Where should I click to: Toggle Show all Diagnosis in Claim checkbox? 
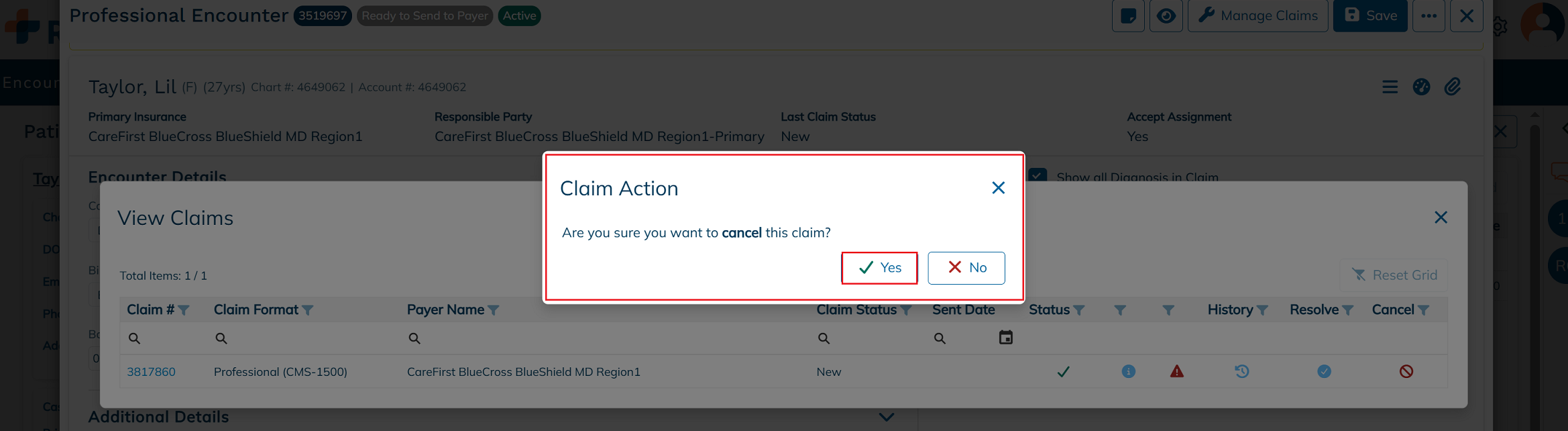[1038, 175]
